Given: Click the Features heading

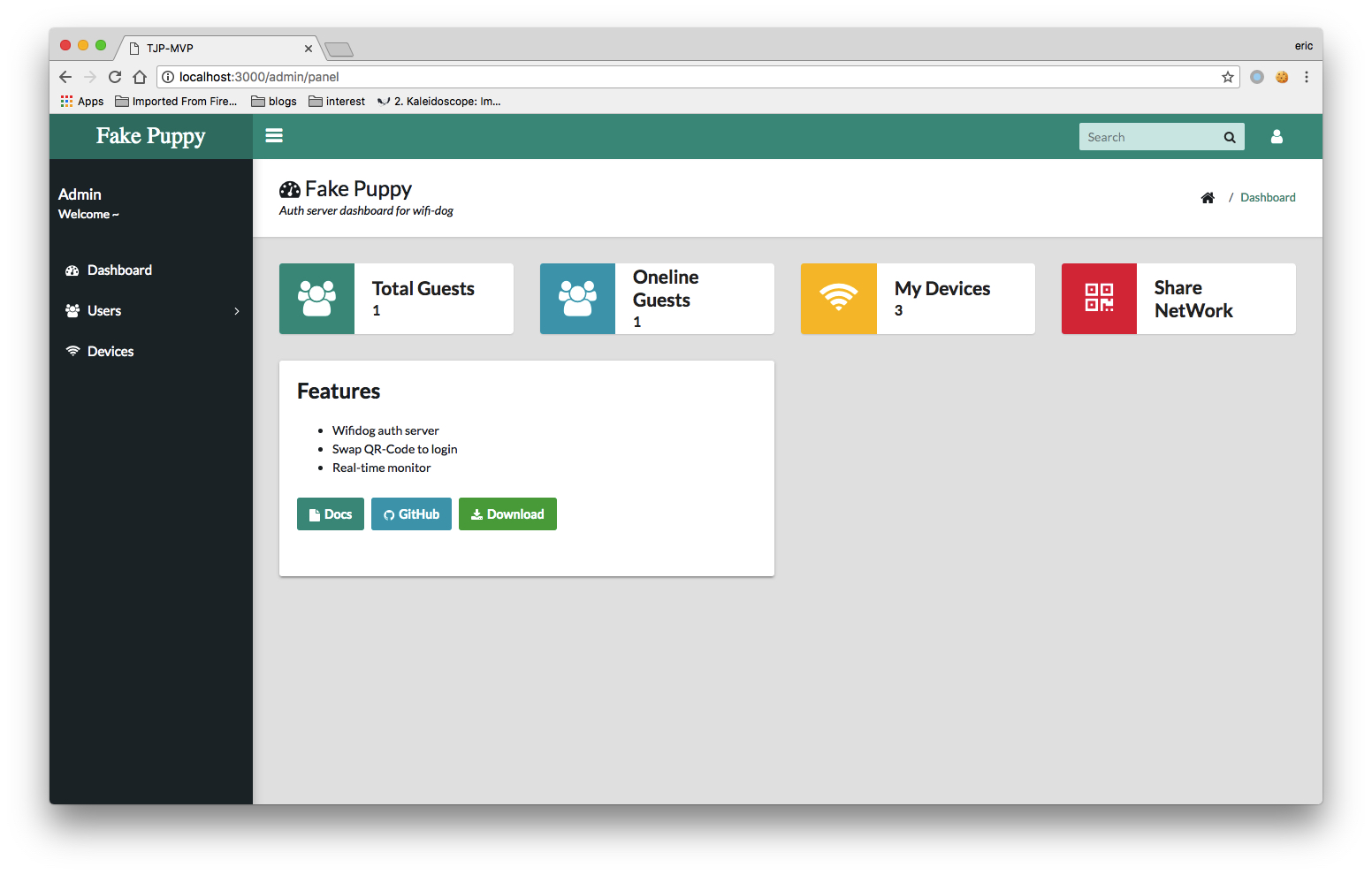Looking at the screenshot, I should [339, 391].
